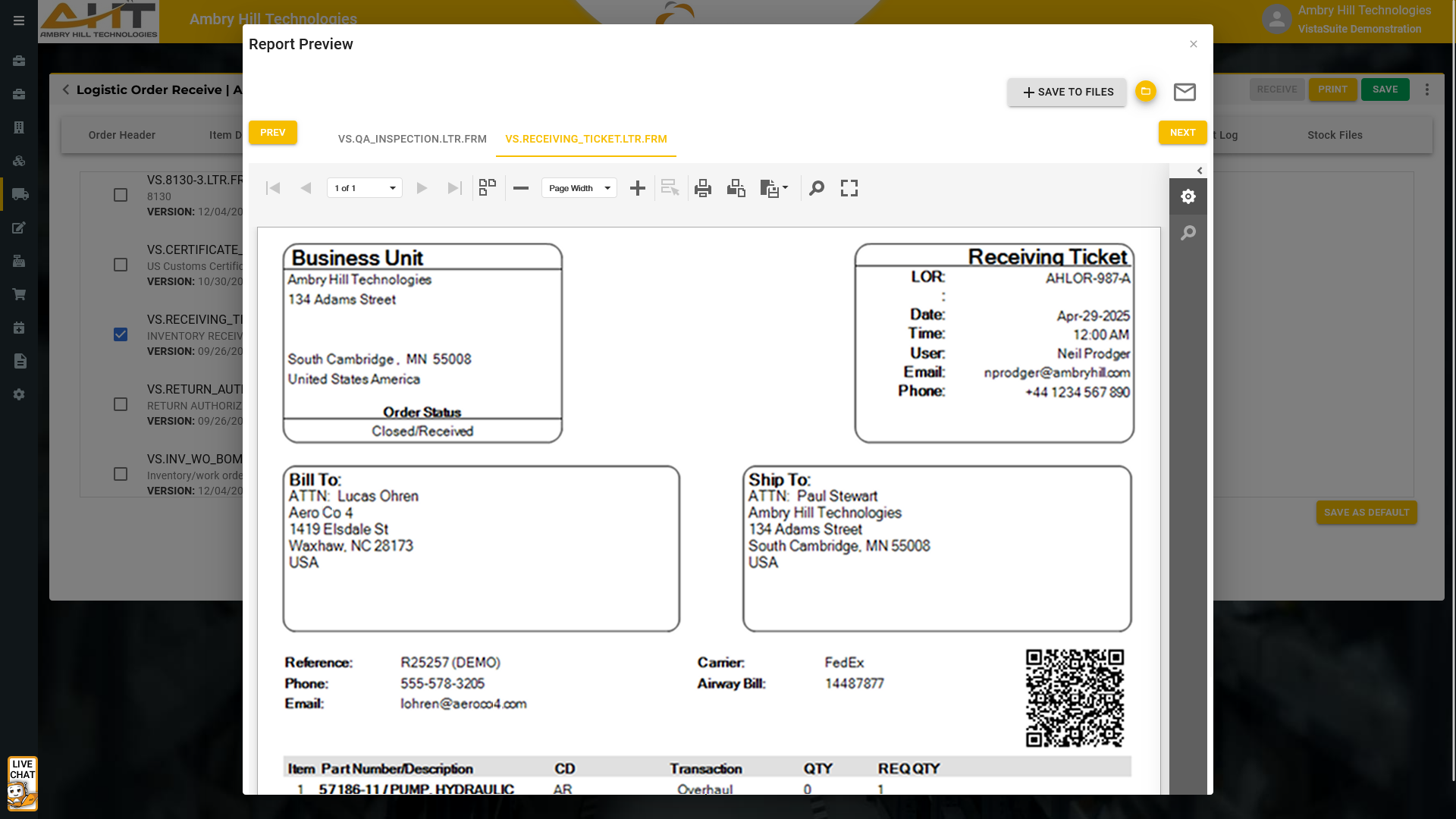Click the email envelope icon
The height and width of the screenshot is (819, 1456).
coord(1185,92)
